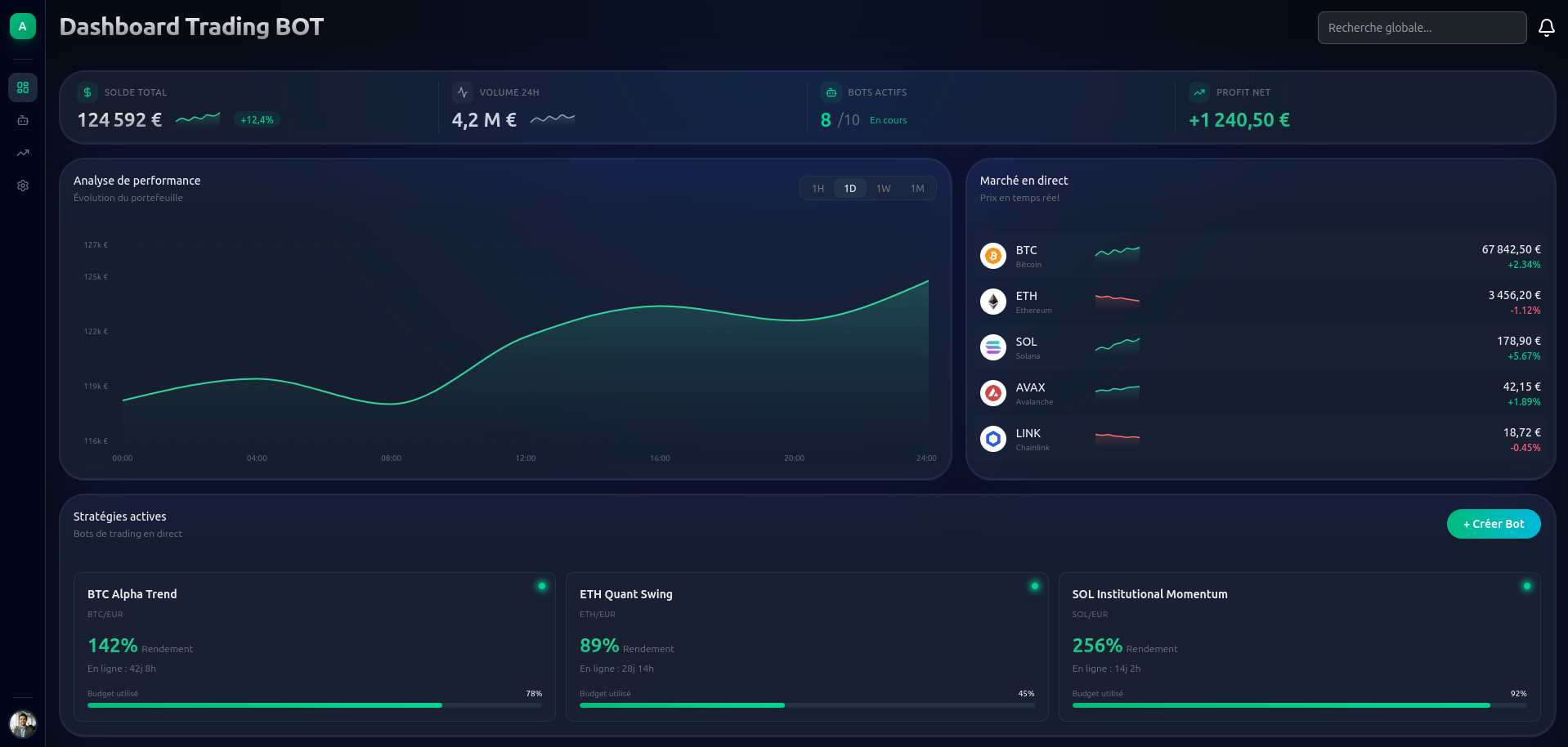Open the BTC price sparkline chart
This screenshot has width=1568, height=747.
(1117, 254)
